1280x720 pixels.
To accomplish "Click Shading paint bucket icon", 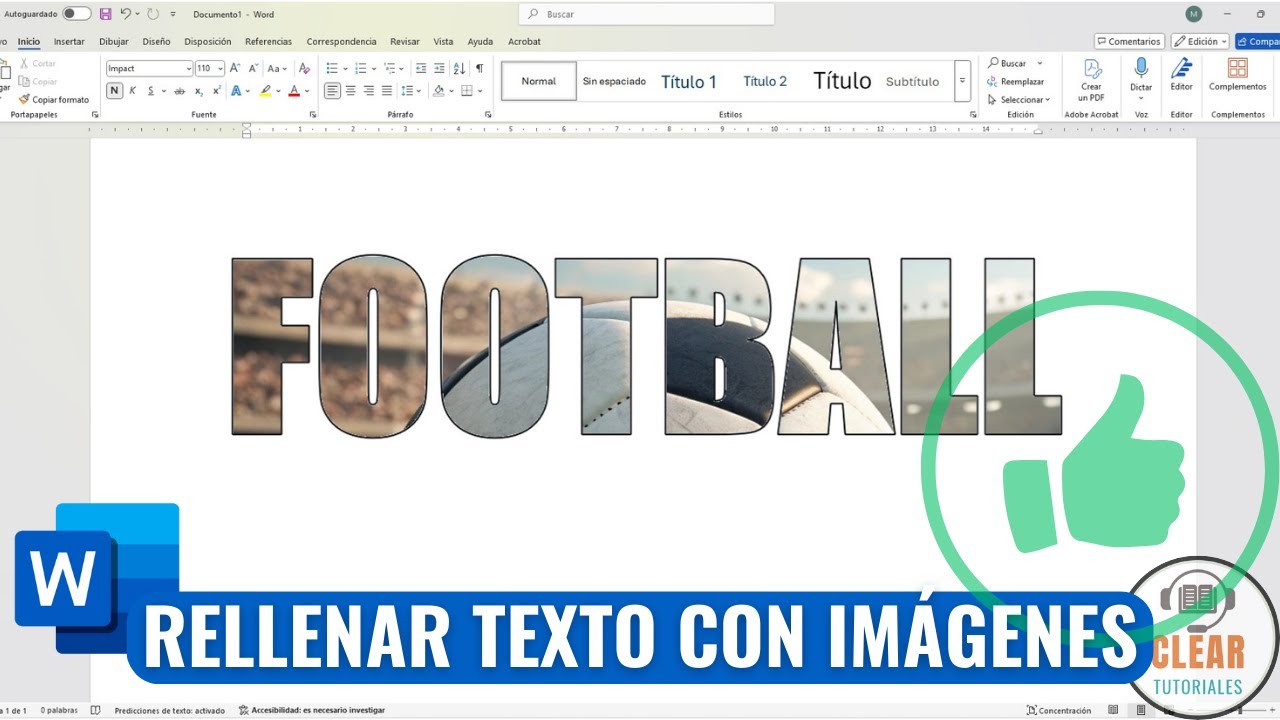I will pos(438,91).
